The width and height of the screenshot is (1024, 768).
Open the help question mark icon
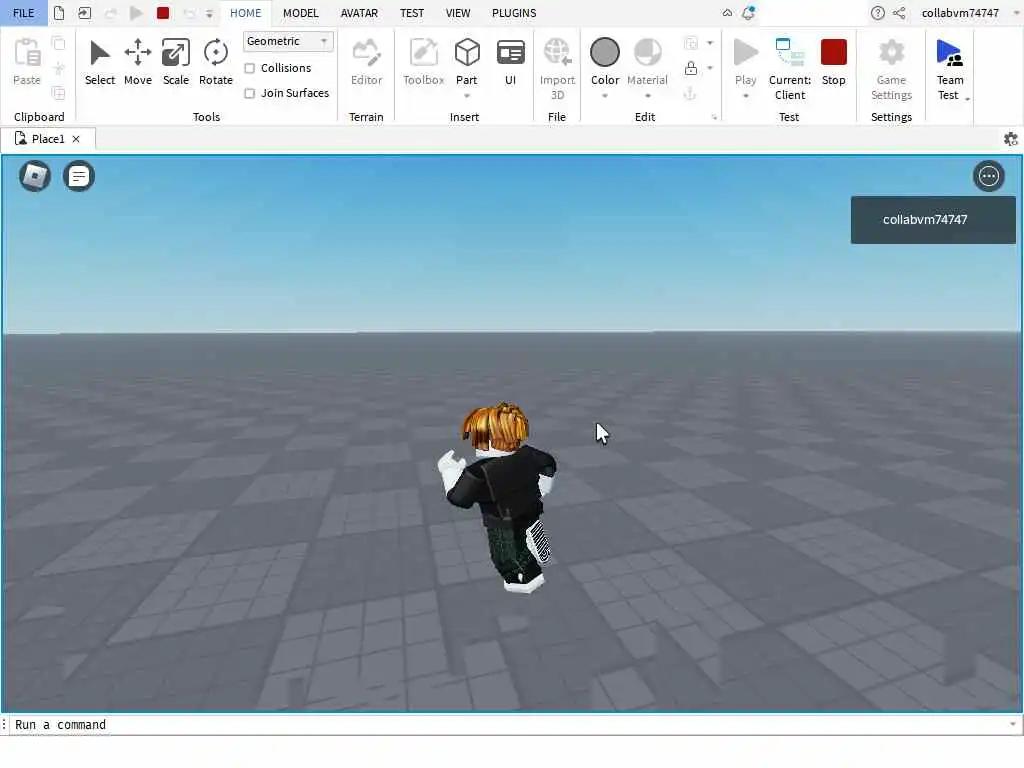878,12
